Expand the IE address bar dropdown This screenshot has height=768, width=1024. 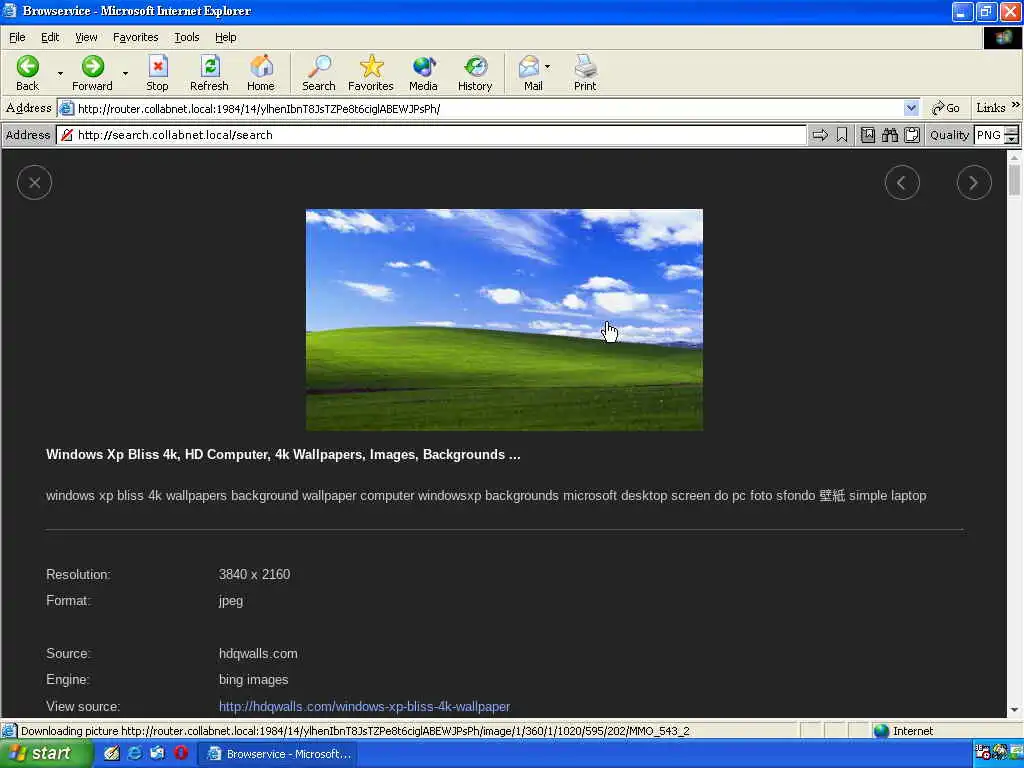[911, 108]
